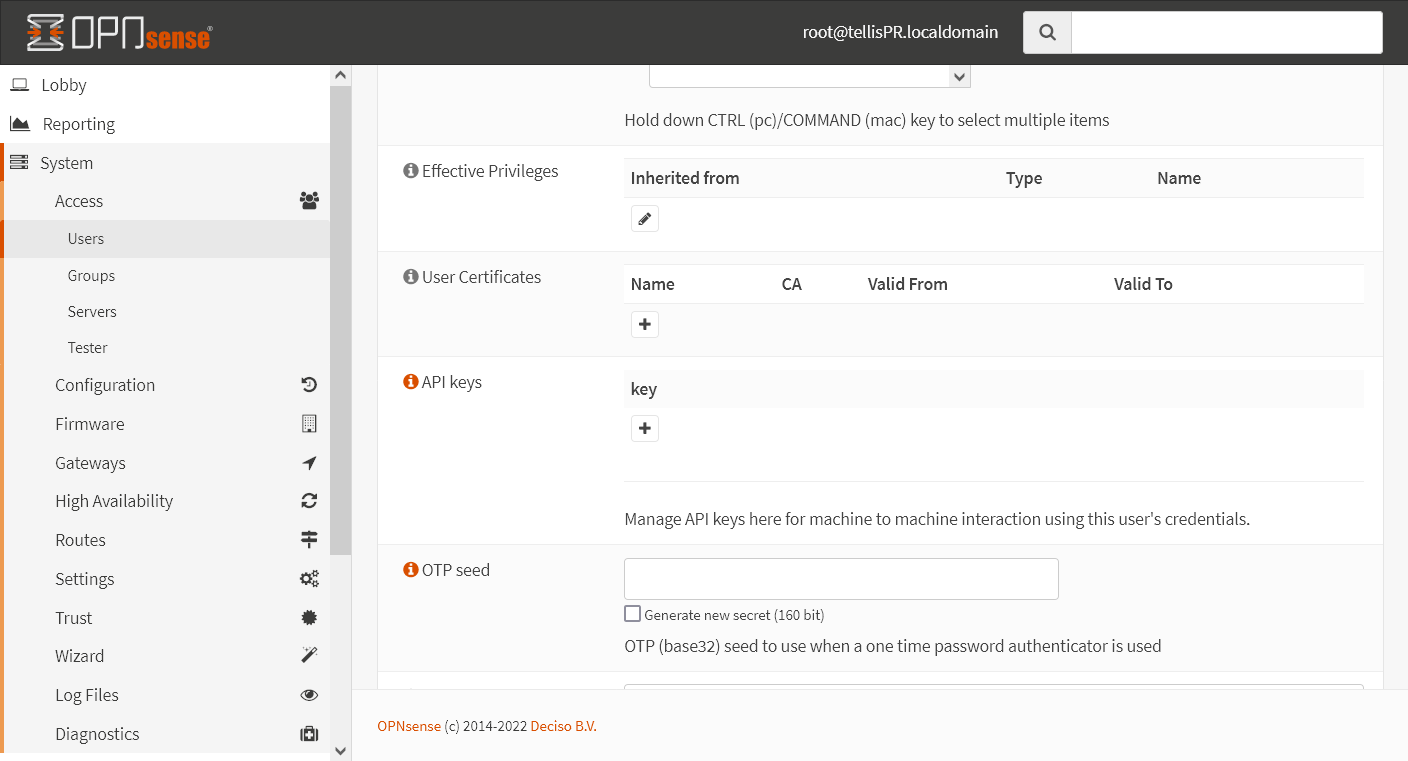Image resolution: width=1408 pixels, height=761 pixels.
Task: Enable Generate new secret (160 bit)
Action: (632, 613)
